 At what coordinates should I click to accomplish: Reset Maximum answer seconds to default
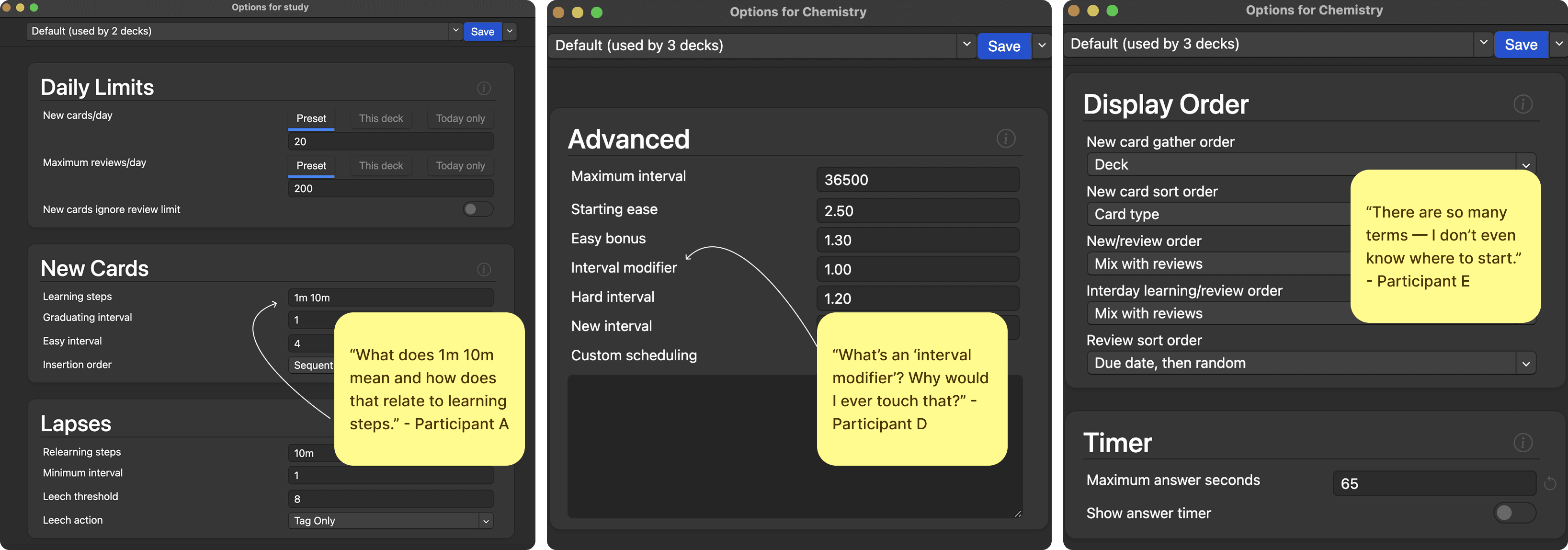(1550, 483)
